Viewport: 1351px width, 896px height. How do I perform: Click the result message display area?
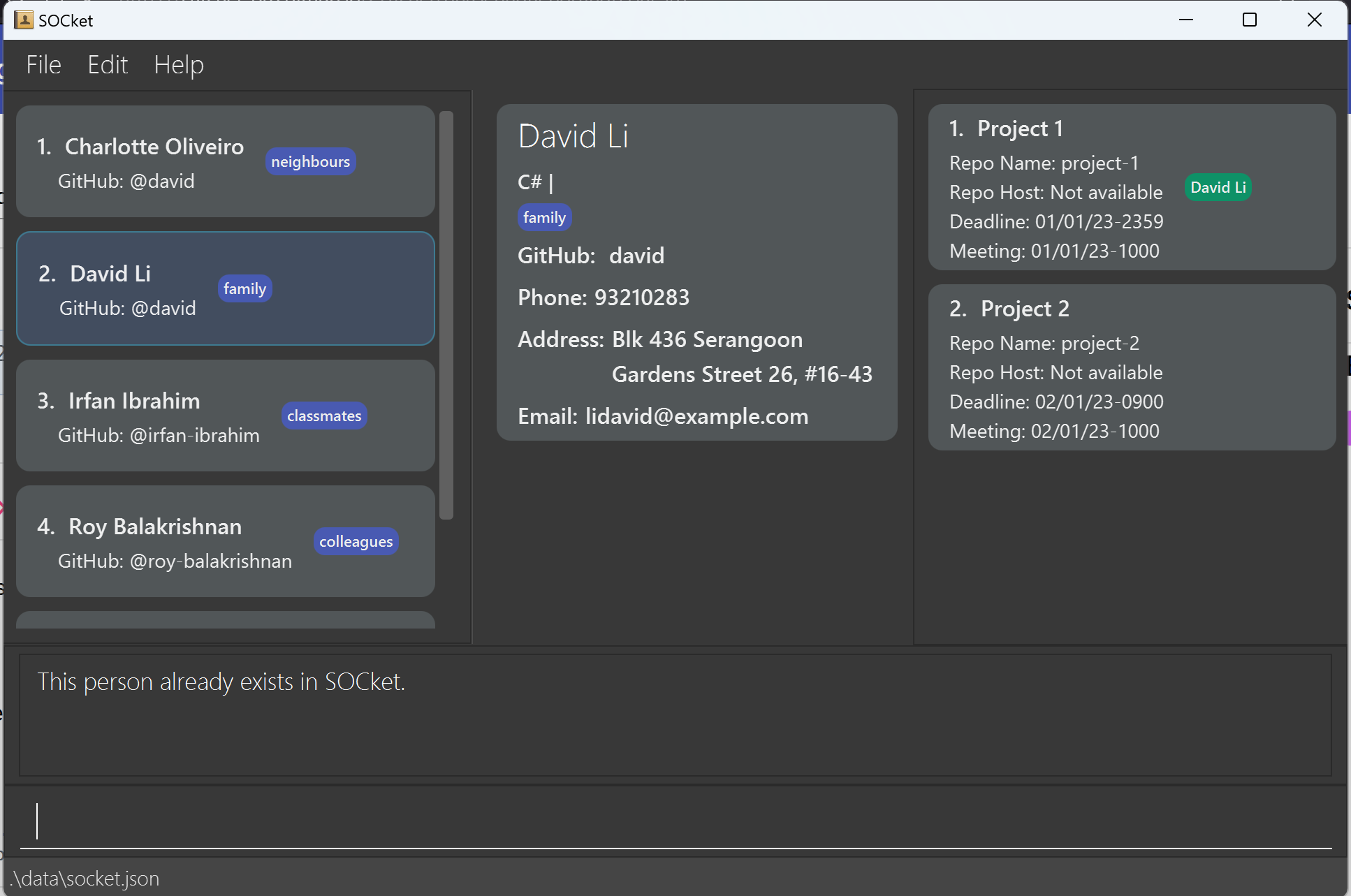(675, 715)
